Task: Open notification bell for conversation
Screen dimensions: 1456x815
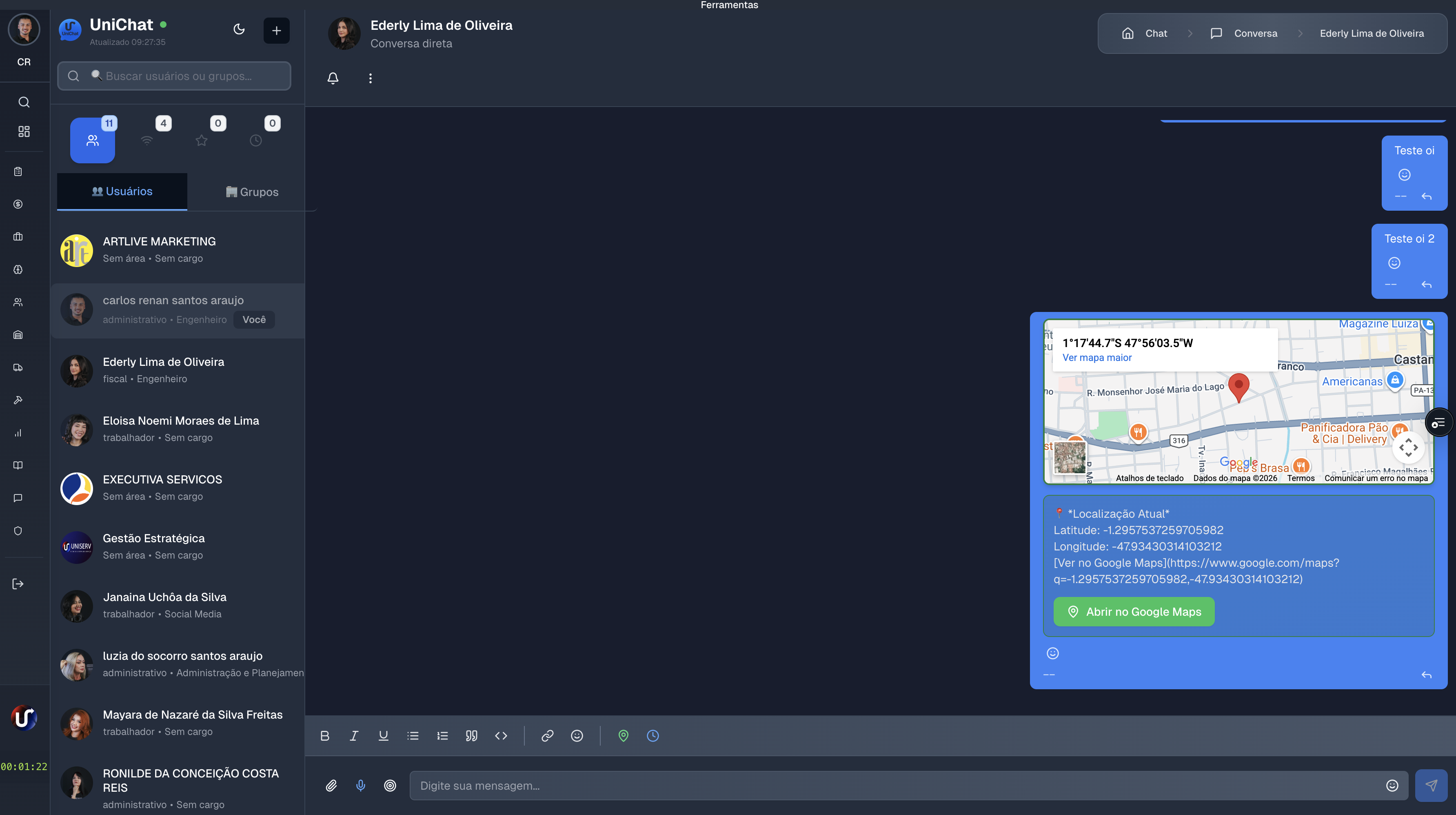Action: (333, 78)
